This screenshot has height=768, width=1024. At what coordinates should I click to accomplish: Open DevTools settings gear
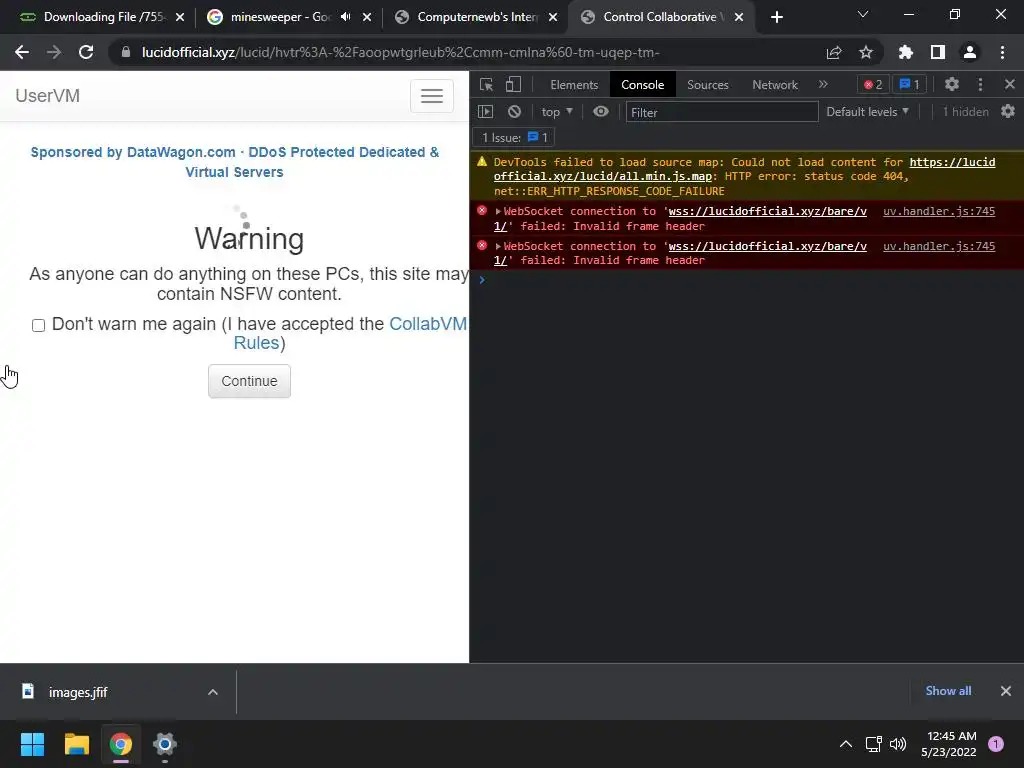tap(952, 84)
